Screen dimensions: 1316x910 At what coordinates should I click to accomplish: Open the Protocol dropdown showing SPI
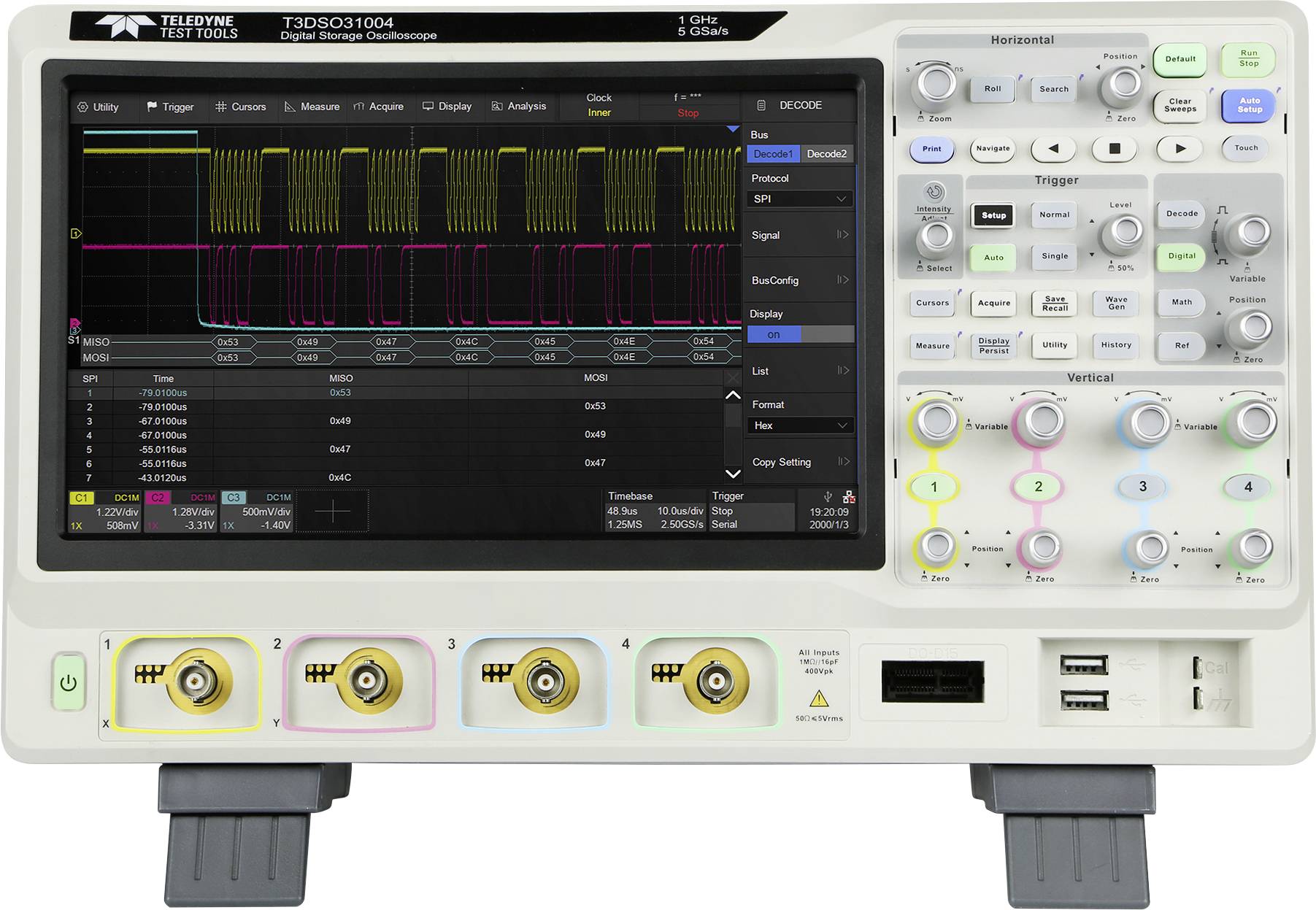pyautogui.click(x=799, y=198)
